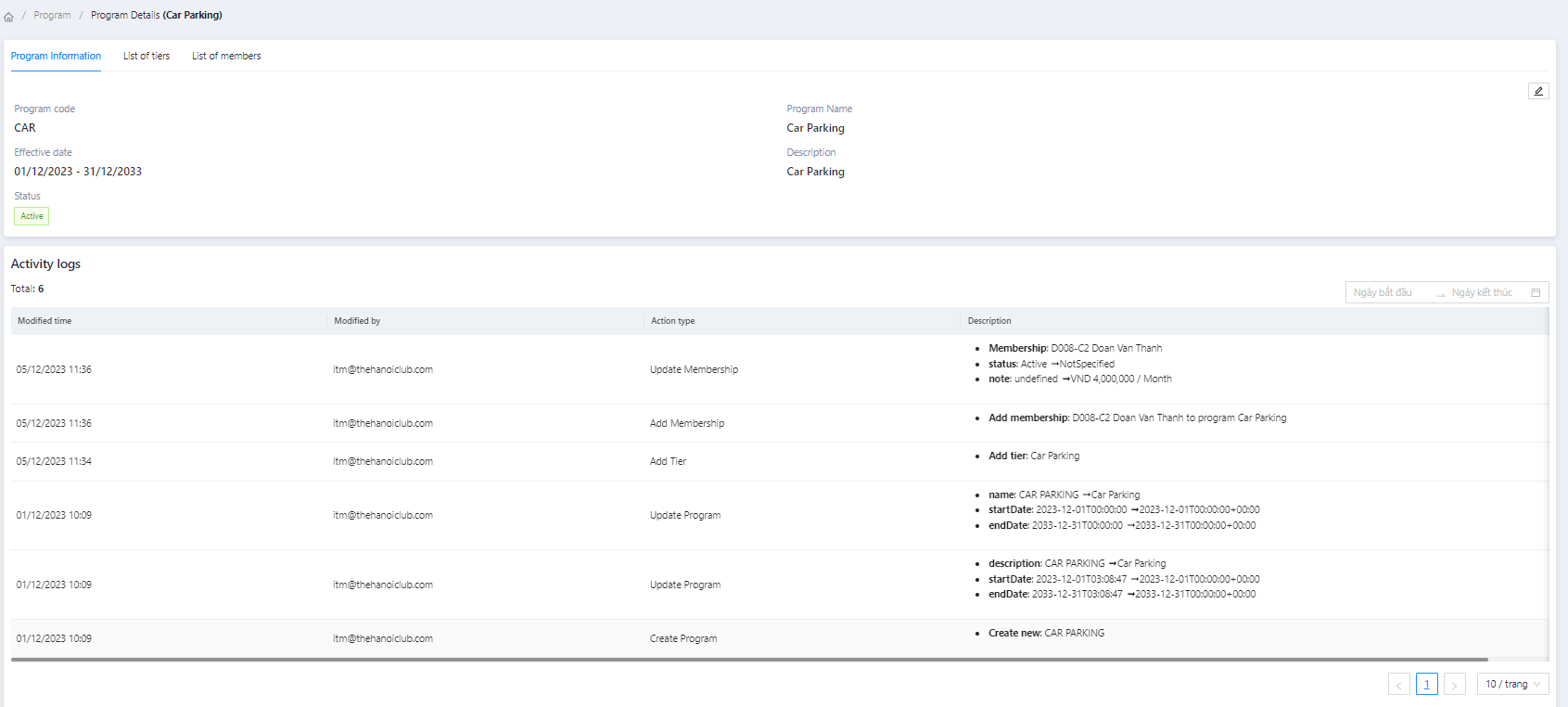Click the start date field Ngày bắt đầu
Screen dimensions: 1568x707
click(x=1383, y=292)
